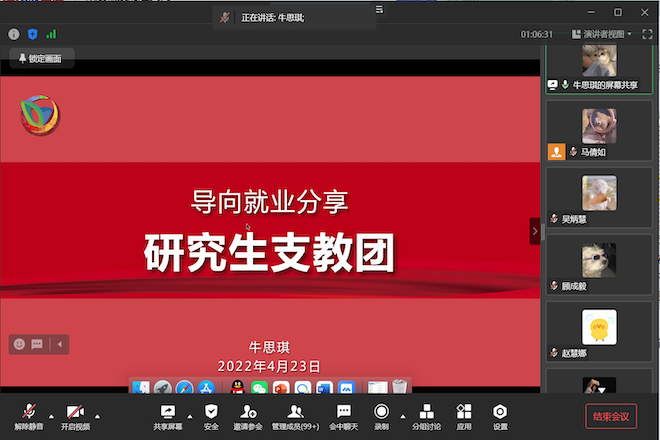
Task: Open the 应用 apps icon
Action: 464,412
